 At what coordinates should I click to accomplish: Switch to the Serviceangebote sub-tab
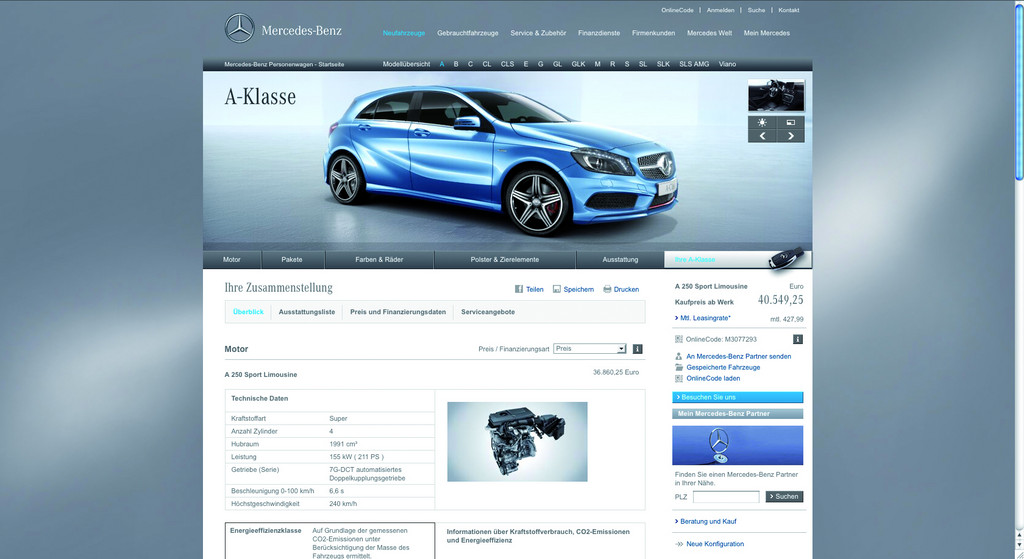tap(488, 312)
